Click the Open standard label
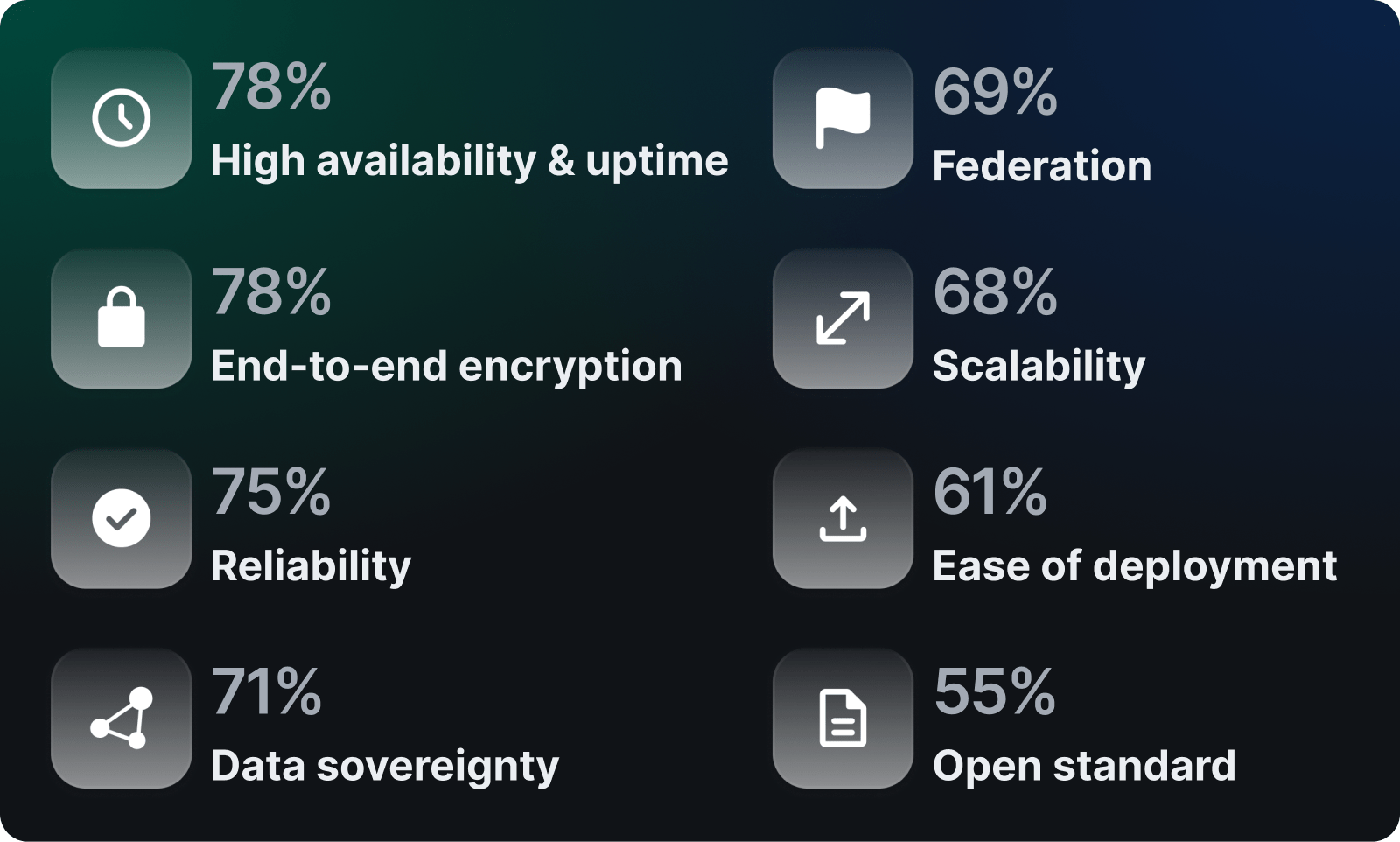This screenshot has height=842, width=1400. [x=1084, y=767]
